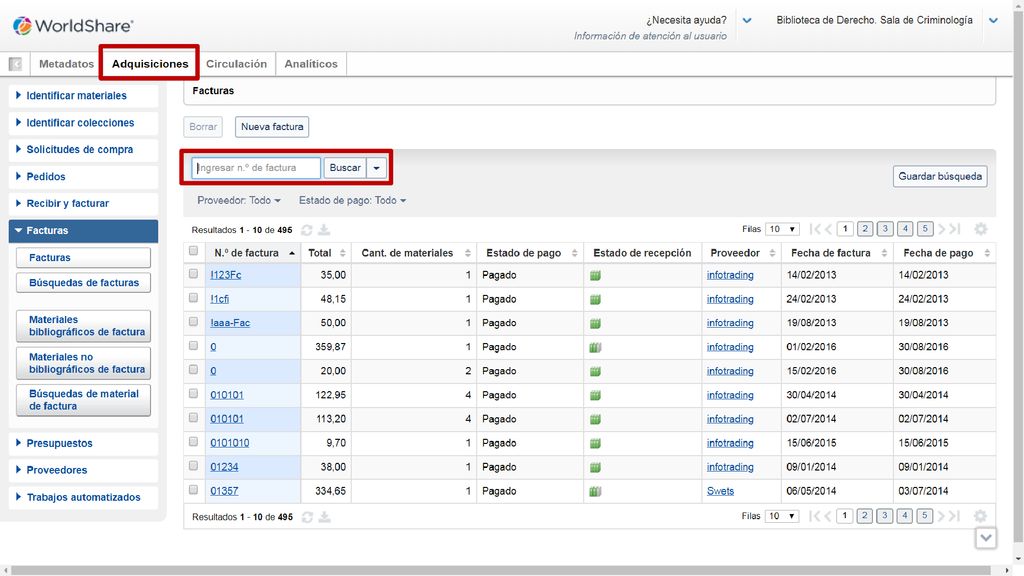
Task: Select the Adquisiciones tab
Action: [x=150, y=64]
